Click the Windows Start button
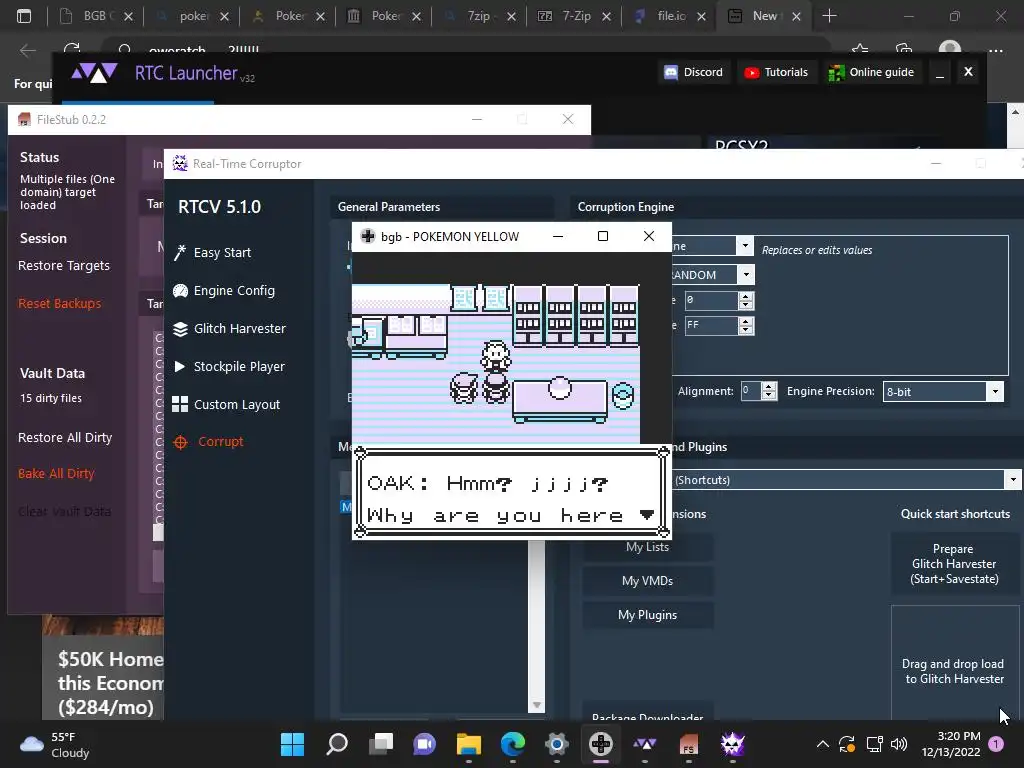The height and width of the screenshot is (768, 1024). 292,744
